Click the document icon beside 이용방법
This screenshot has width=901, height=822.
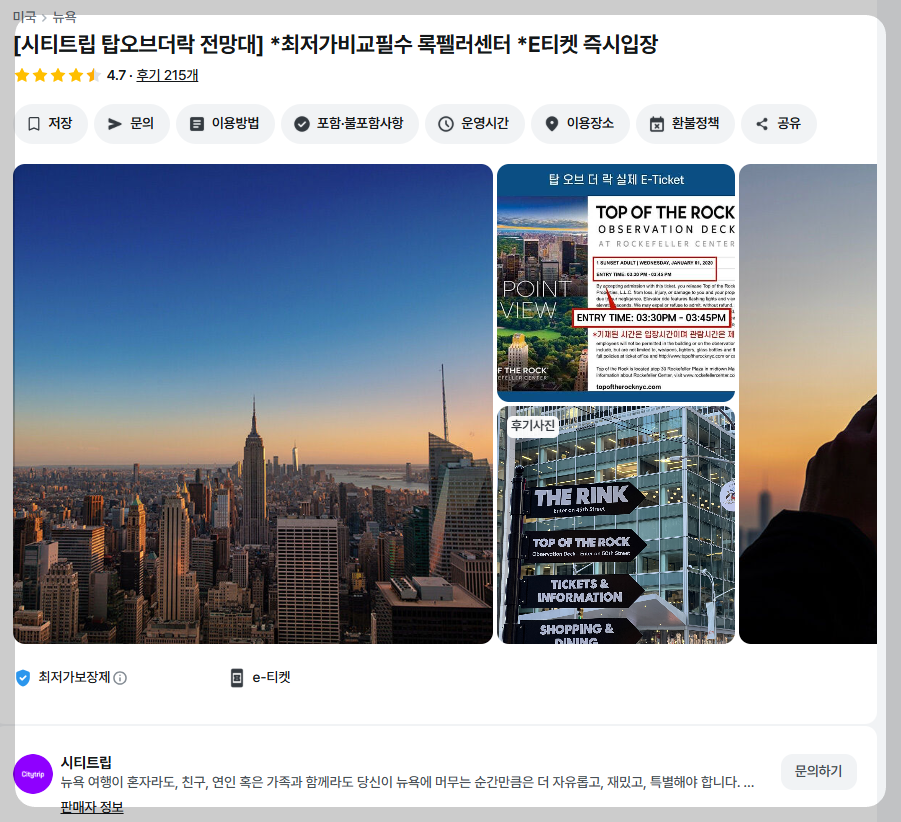point(197,124)
